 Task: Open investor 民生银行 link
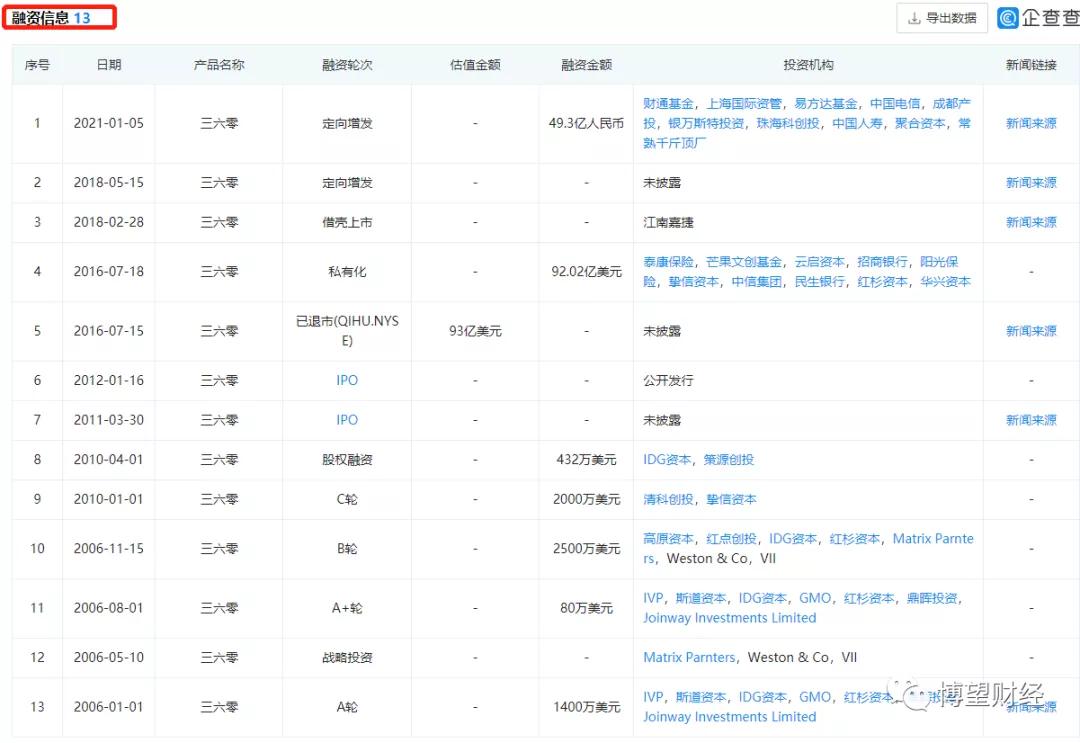pos(820,282)
